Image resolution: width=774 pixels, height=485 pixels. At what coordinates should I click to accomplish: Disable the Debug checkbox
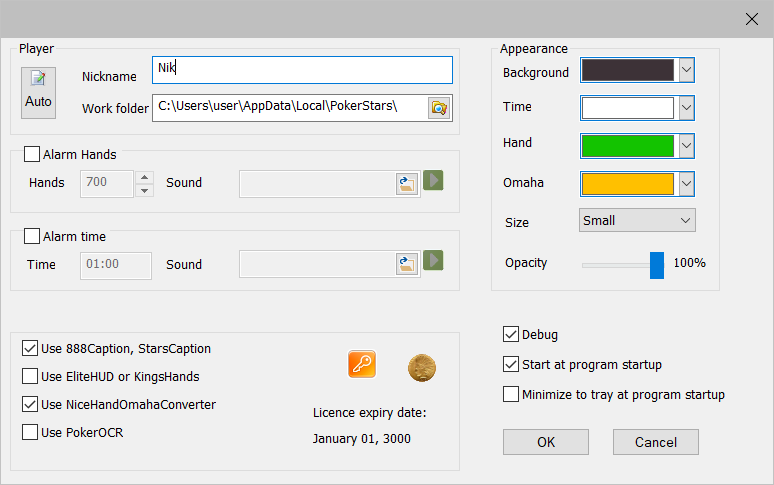pyautogui.click(x=511, y=335)
